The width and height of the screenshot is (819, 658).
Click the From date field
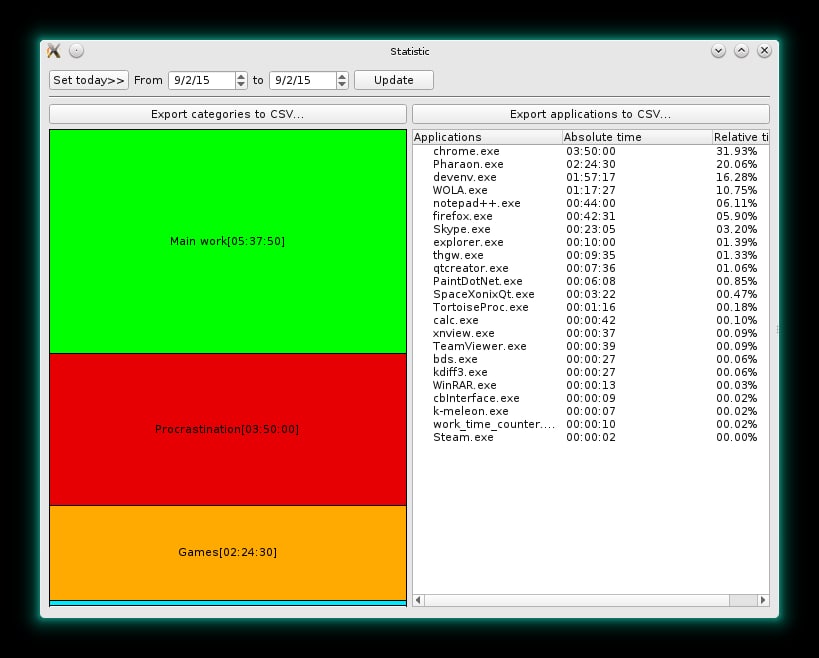point(202,80)
